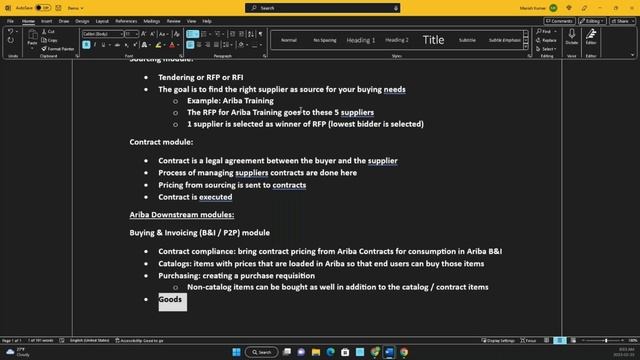640x360 pixels.
Task: Switch to Print Layout view
Action: (x=560, y=340)
